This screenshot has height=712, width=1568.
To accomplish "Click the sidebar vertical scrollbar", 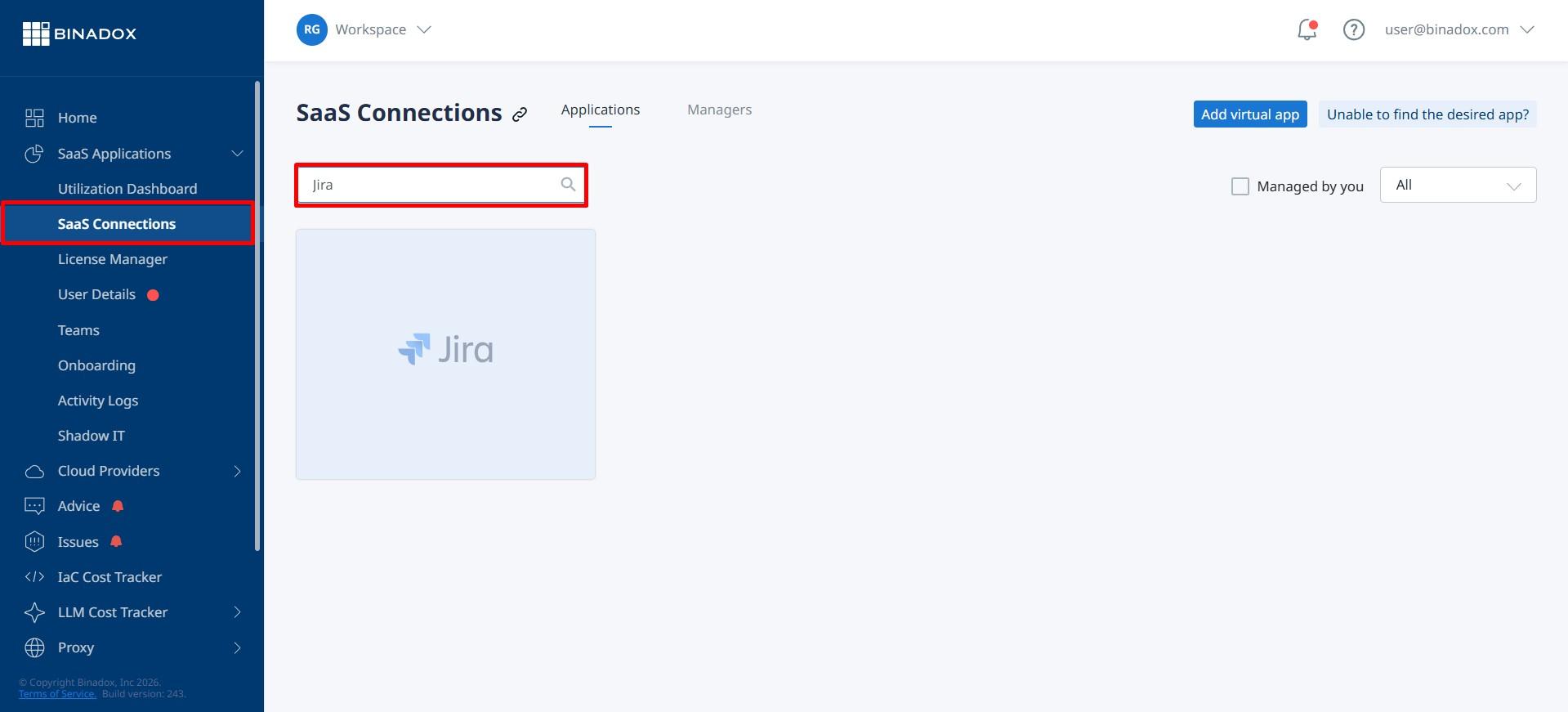I will [x=257, y=316].
